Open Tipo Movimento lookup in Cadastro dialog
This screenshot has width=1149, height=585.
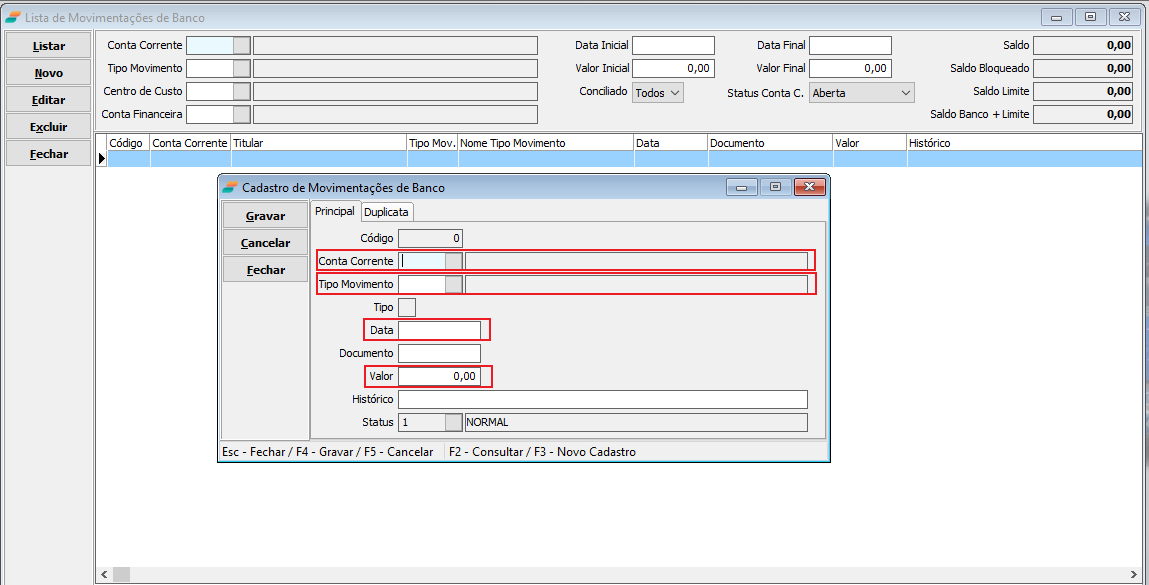click(454, 284)
